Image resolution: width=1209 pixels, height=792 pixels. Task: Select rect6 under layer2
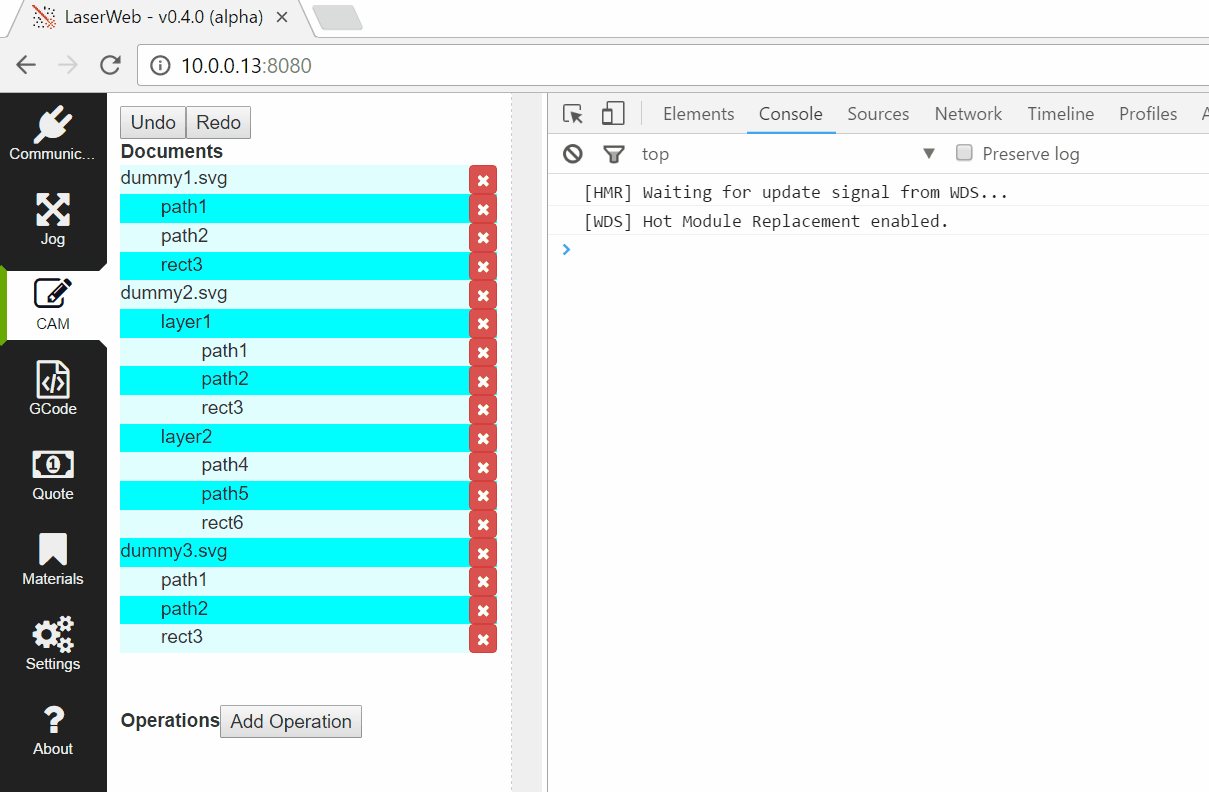tap(294, 524)
